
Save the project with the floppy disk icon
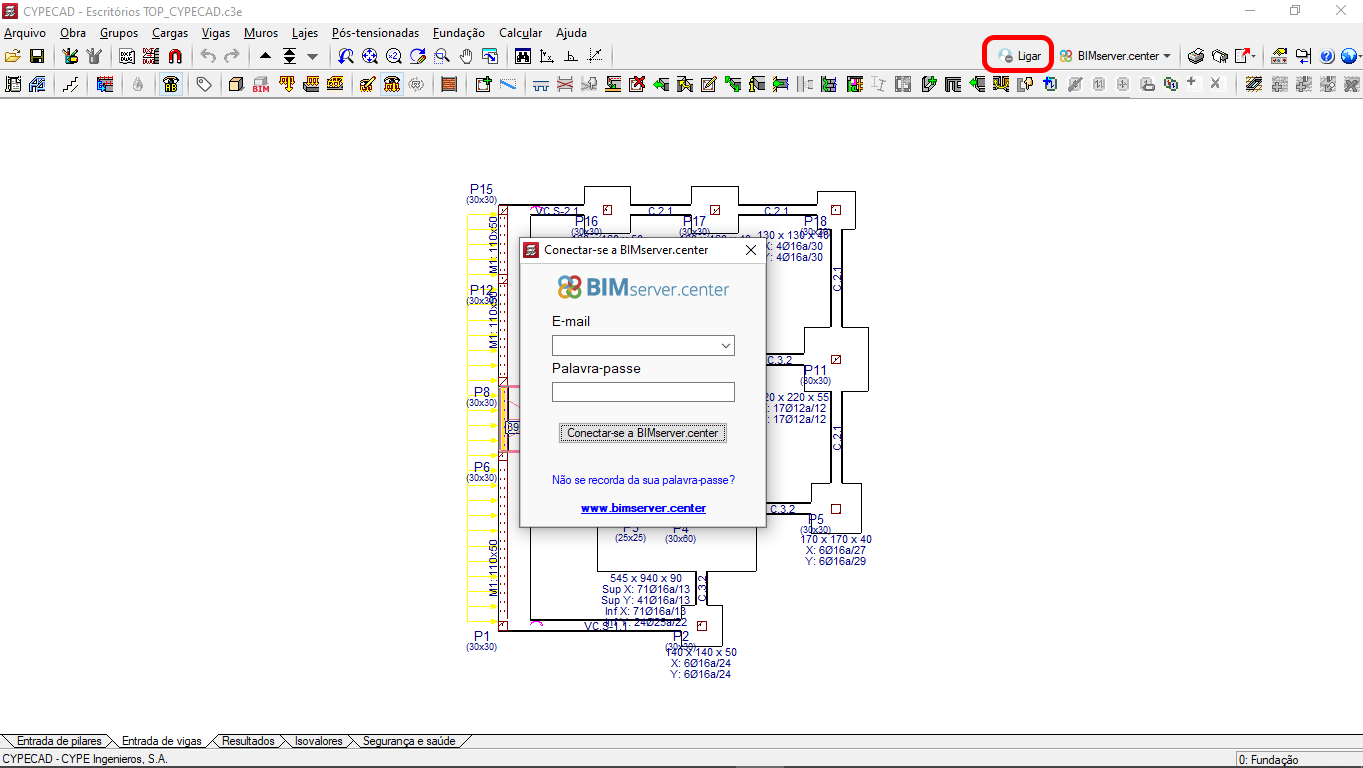[x=36, y=56]
